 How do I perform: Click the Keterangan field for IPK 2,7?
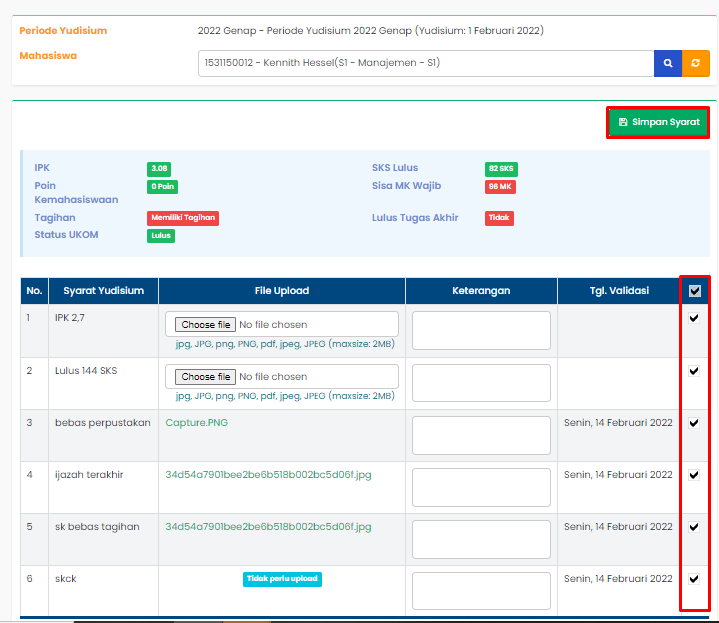(481, 331)
